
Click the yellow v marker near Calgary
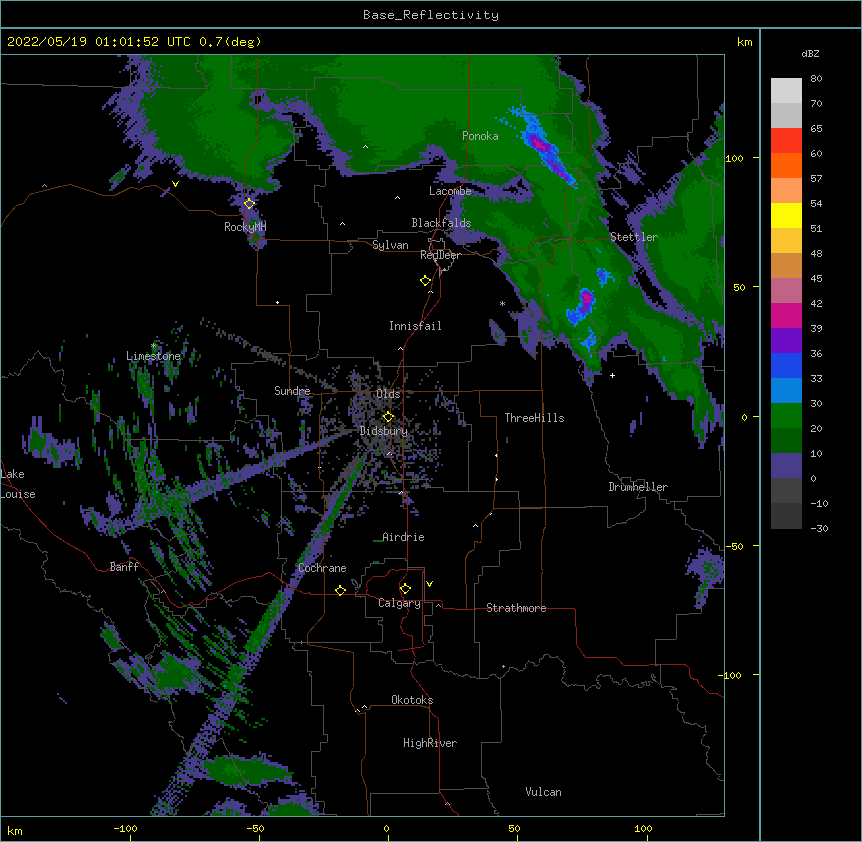click(429, 584)
